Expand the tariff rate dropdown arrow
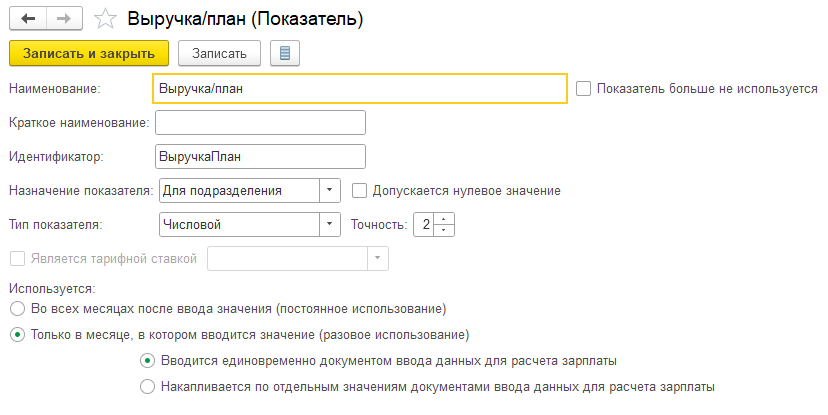 (x=377, y=258)
